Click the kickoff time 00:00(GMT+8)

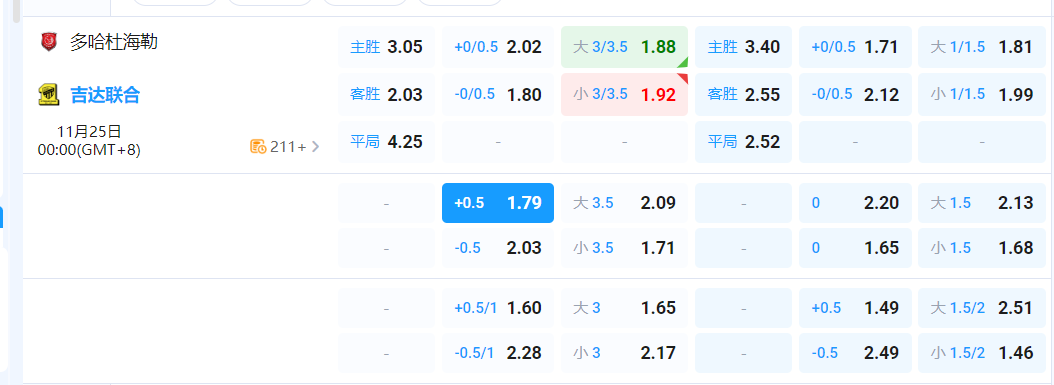89,150
